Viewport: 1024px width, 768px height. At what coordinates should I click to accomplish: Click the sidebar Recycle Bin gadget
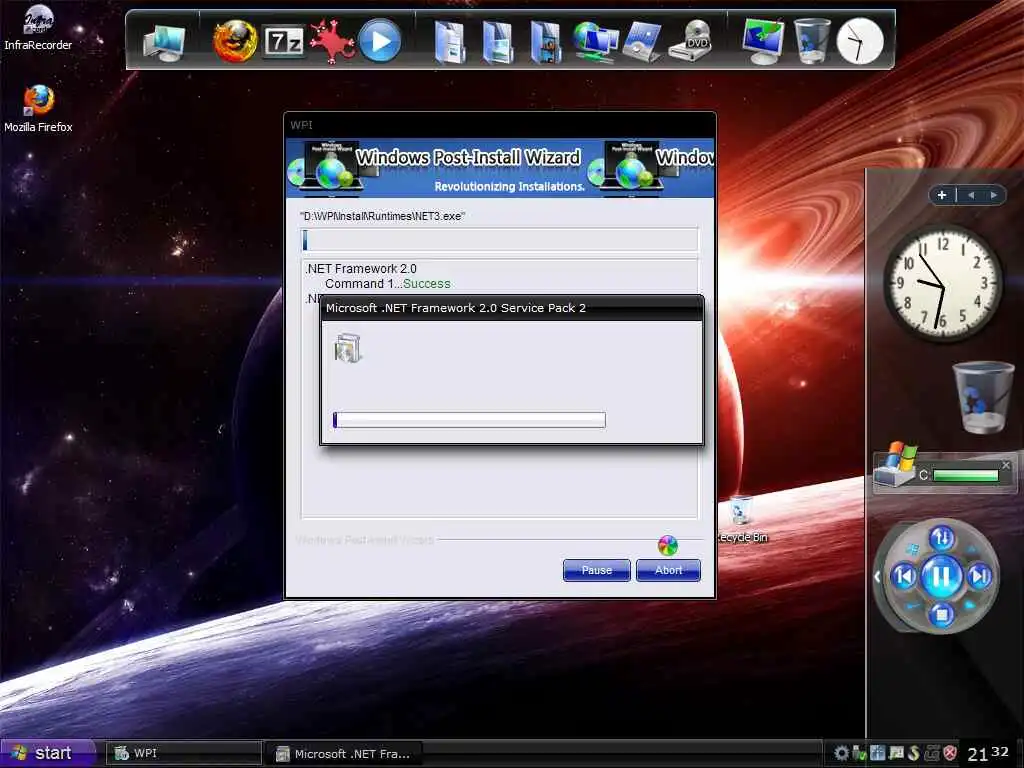[982, 397]
